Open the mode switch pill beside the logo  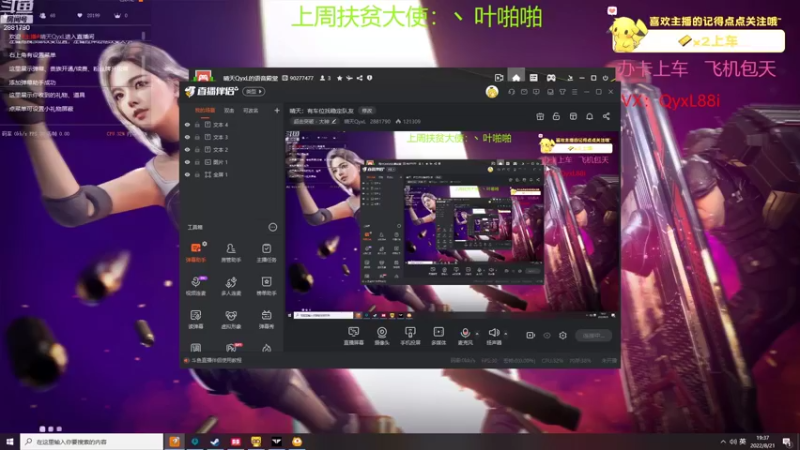(x=254, y=92)
